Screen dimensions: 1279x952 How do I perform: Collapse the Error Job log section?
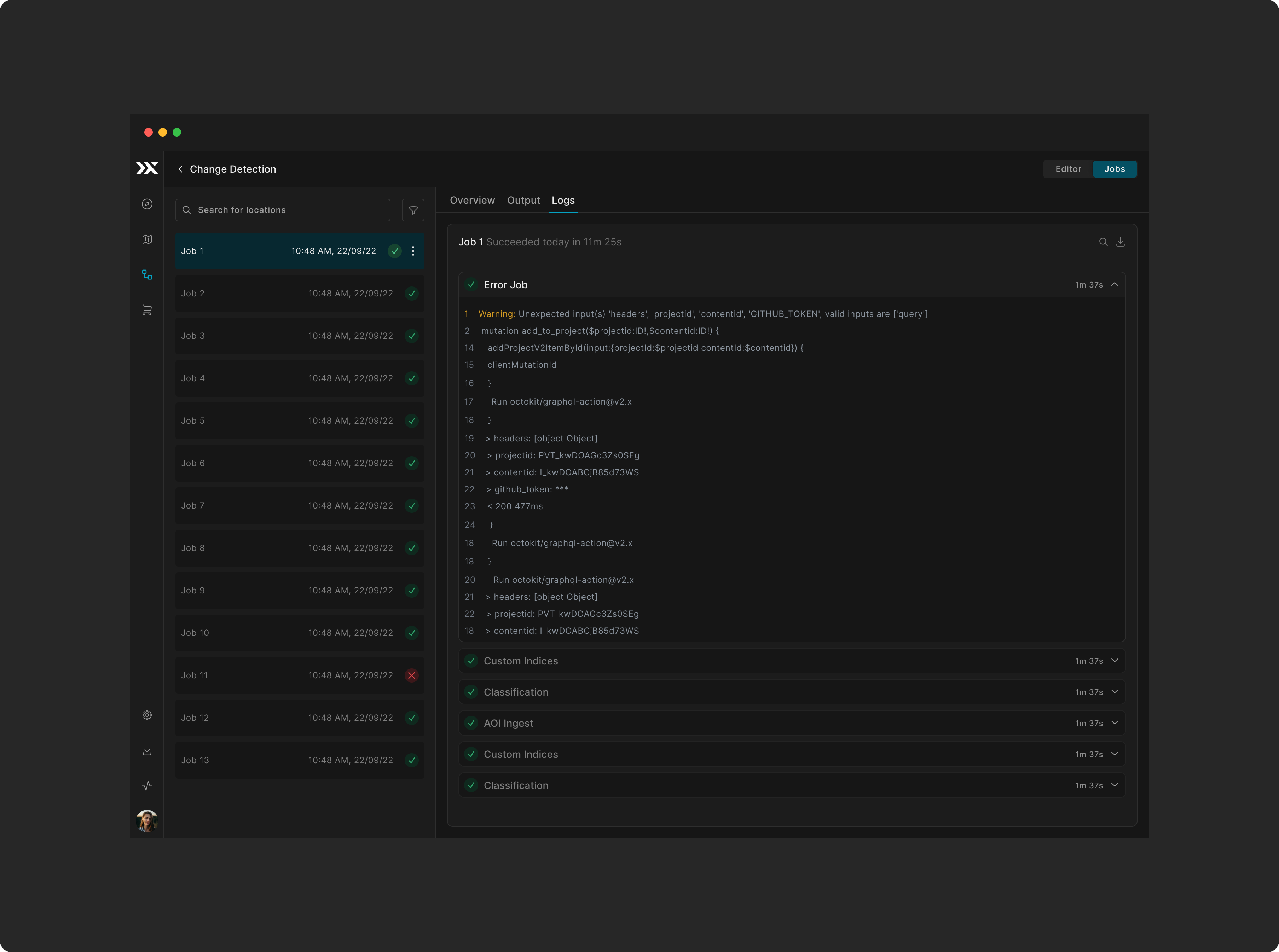[x=1114, y=285]
